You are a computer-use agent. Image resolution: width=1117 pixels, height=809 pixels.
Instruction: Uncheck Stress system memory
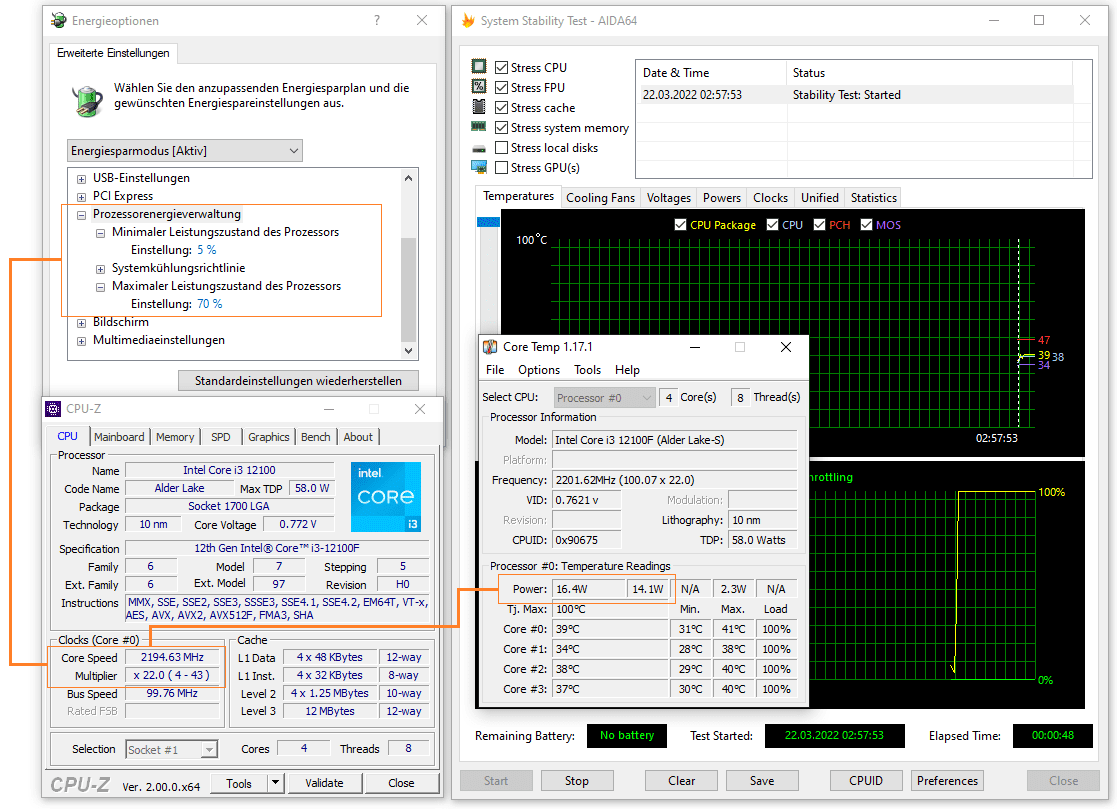[x=502, y=127]
